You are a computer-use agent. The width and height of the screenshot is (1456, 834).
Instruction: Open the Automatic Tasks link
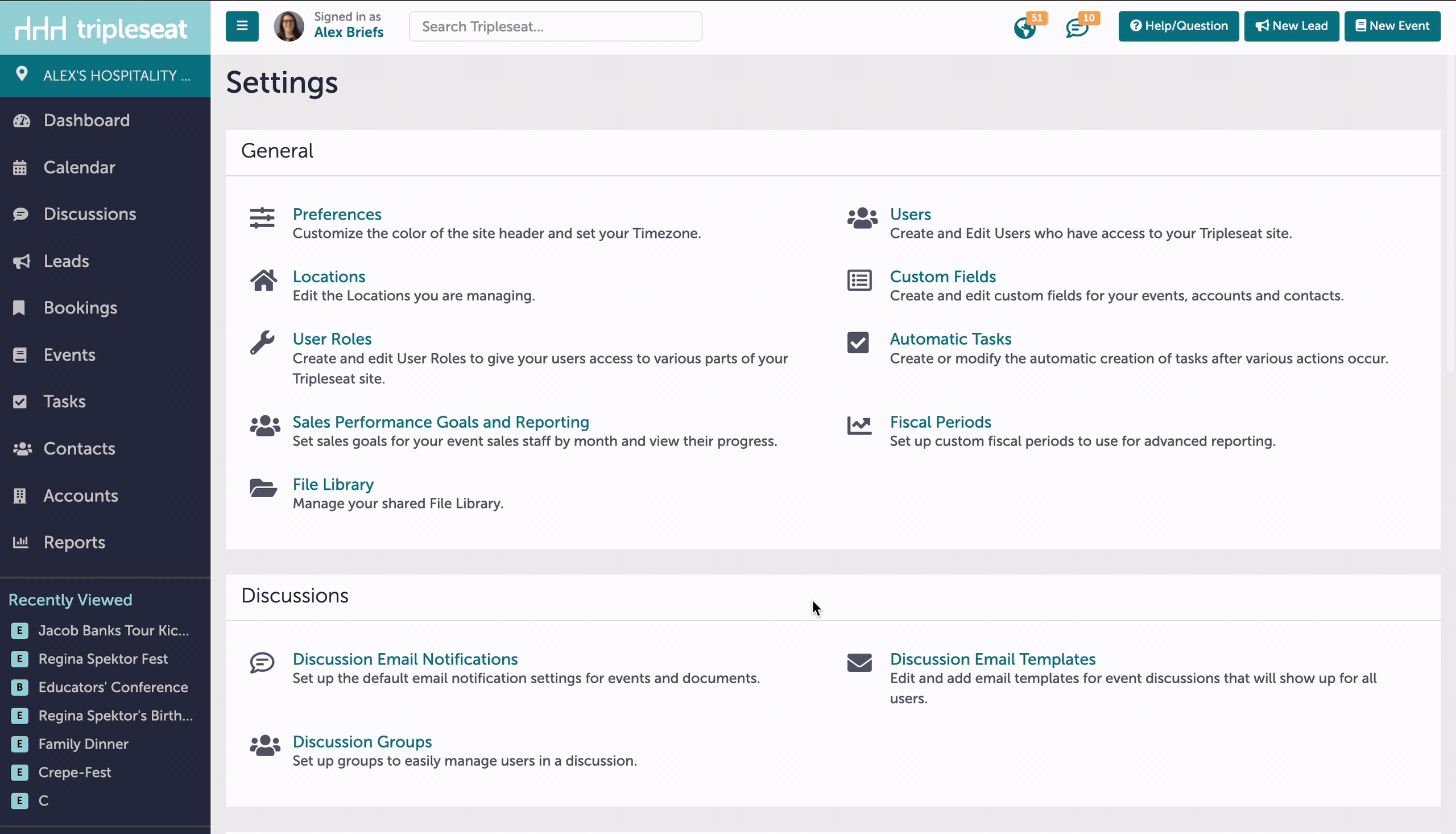tap(950, 339)
